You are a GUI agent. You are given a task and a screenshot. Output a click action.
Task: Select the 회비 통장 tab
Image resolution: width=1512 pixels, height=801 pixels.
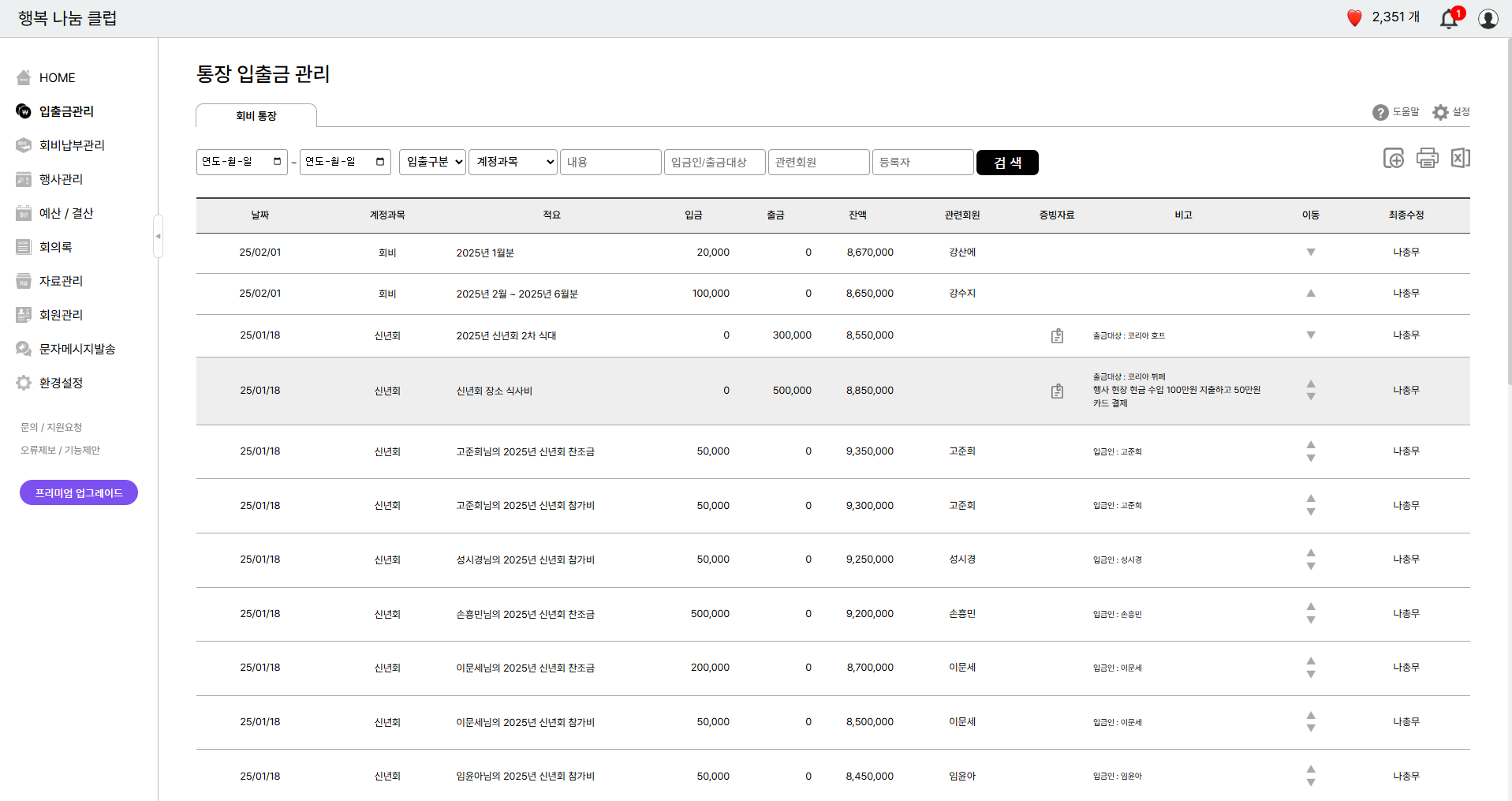click(256, 116)
